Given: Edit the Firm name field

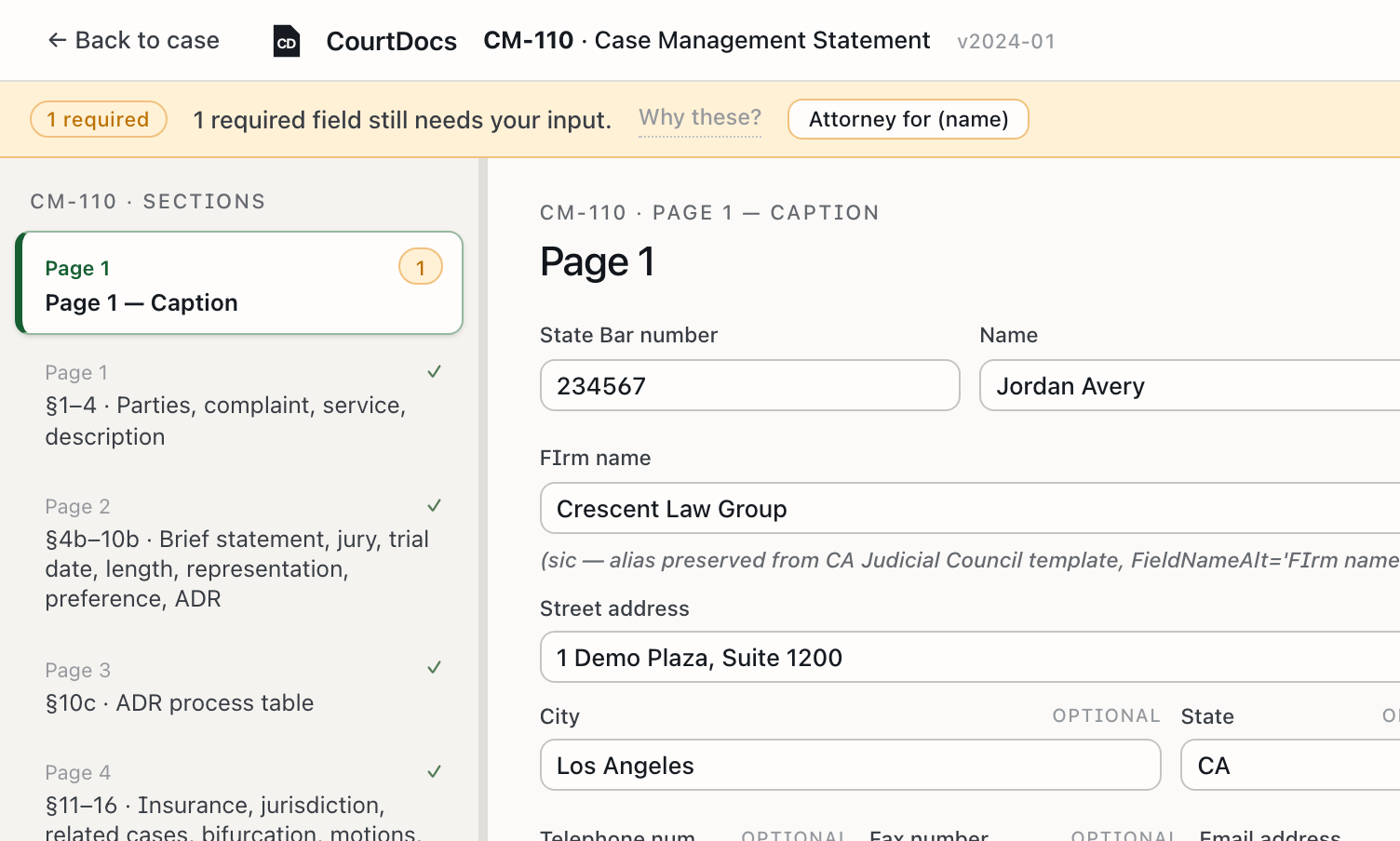Looking at the screenshot, I should coord(970,508).
